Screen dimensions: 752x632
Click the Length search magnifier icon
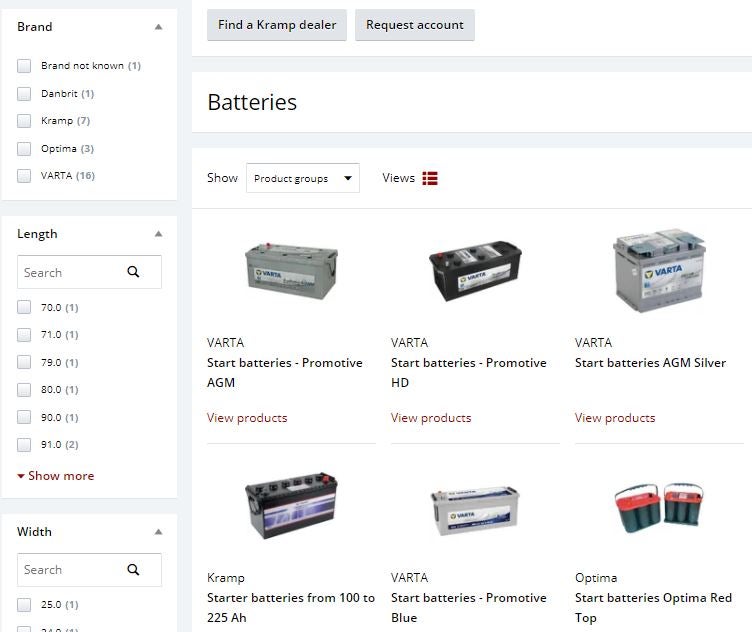point(133,272)
